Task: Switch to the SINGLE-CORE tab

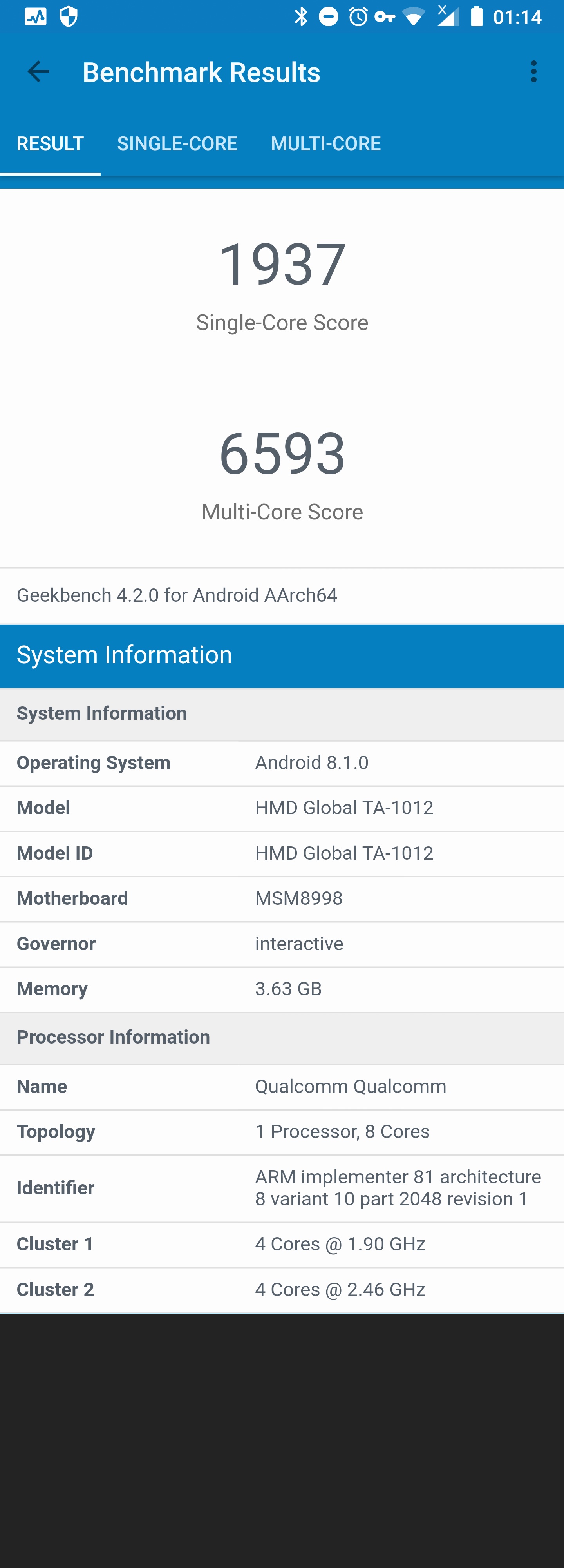Action: [x=177, y=143]
